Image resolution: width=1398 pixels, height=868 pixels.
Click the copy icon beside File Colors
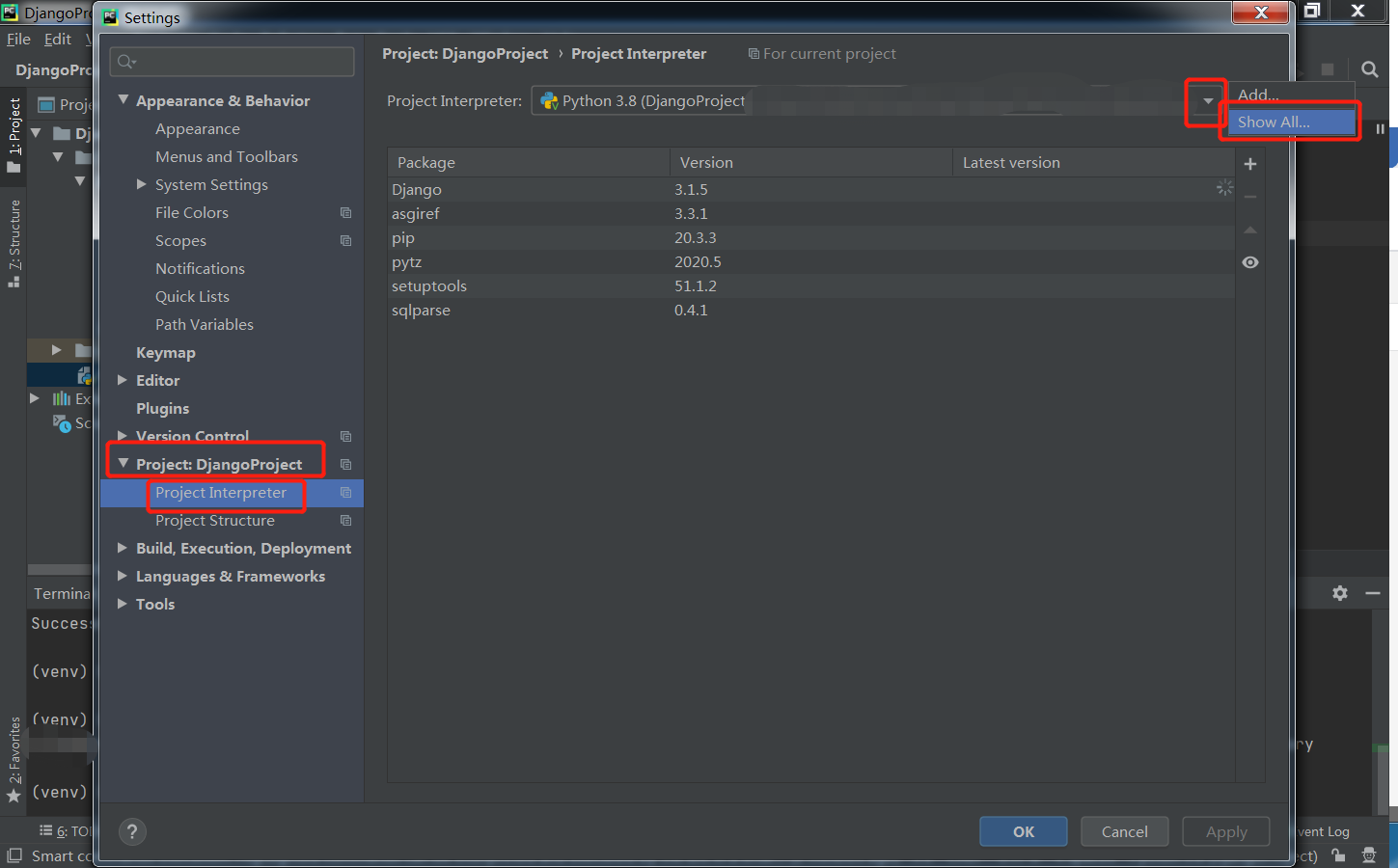click(345, 212)
